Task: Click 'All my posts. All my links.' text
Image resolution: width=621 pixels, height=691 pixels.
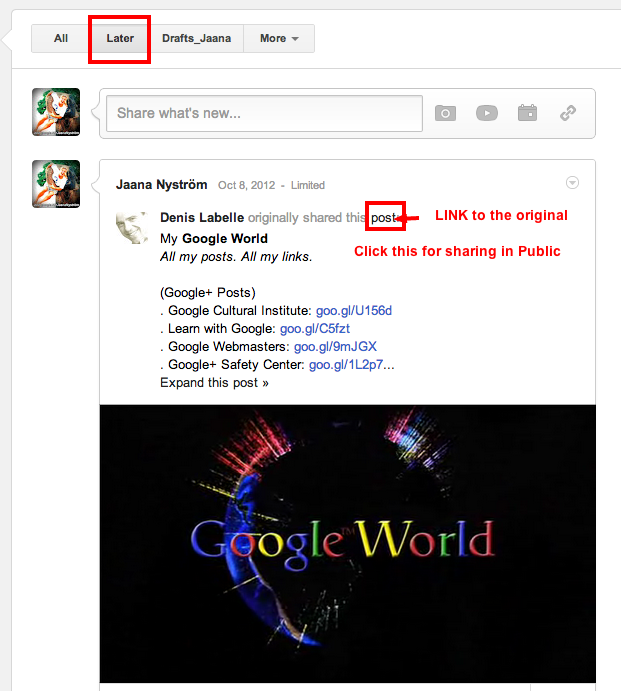Action: coord(236,256)
